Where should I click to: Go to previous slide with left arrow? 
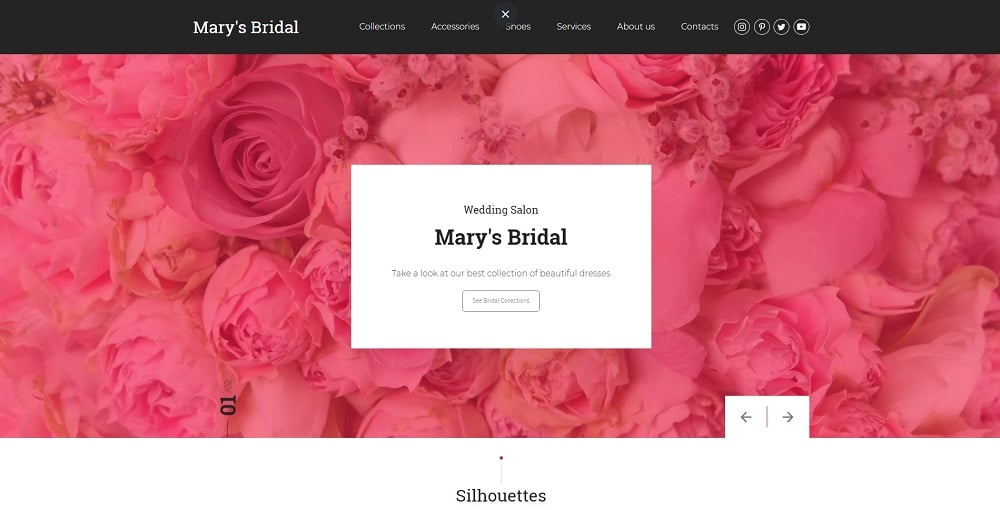(x=746, y=417)
